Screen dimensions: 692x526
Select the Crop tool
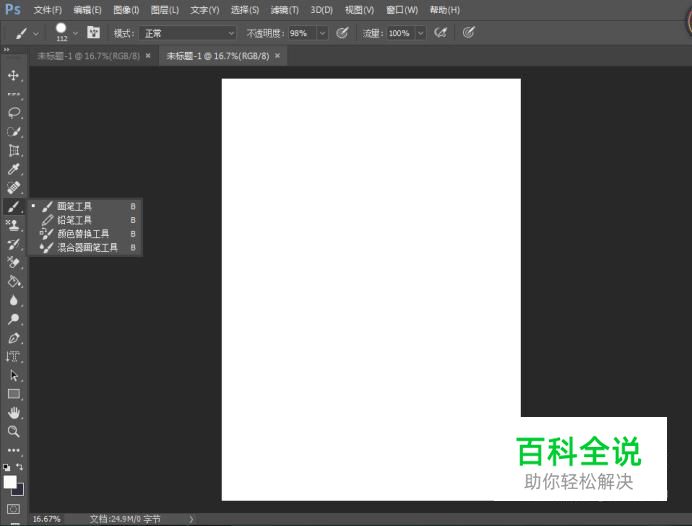click(13, 150)
